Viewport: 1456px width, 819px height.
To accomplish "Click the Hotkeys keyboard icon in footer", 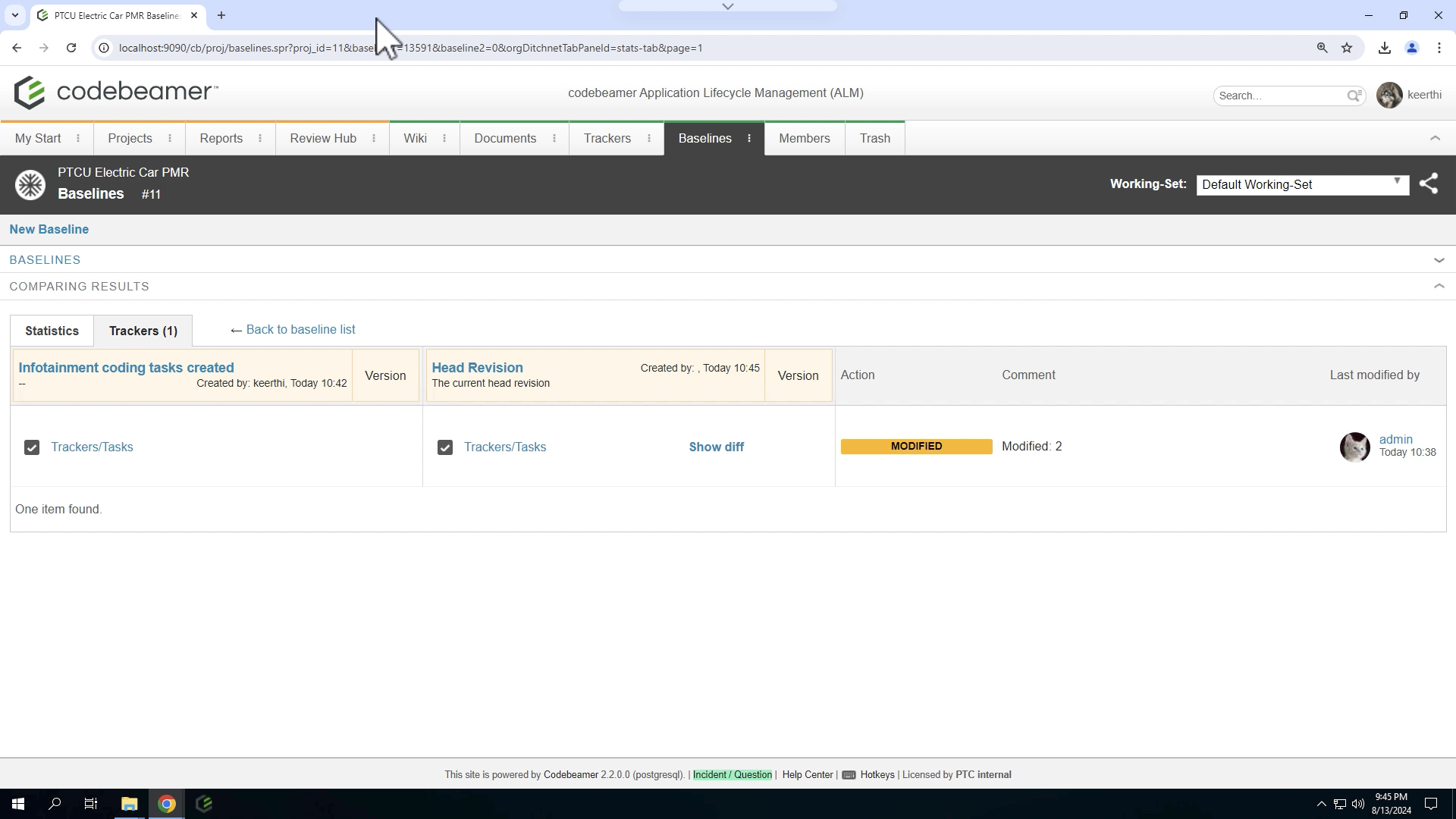I will pyautogui.click(x=849, y=775).
